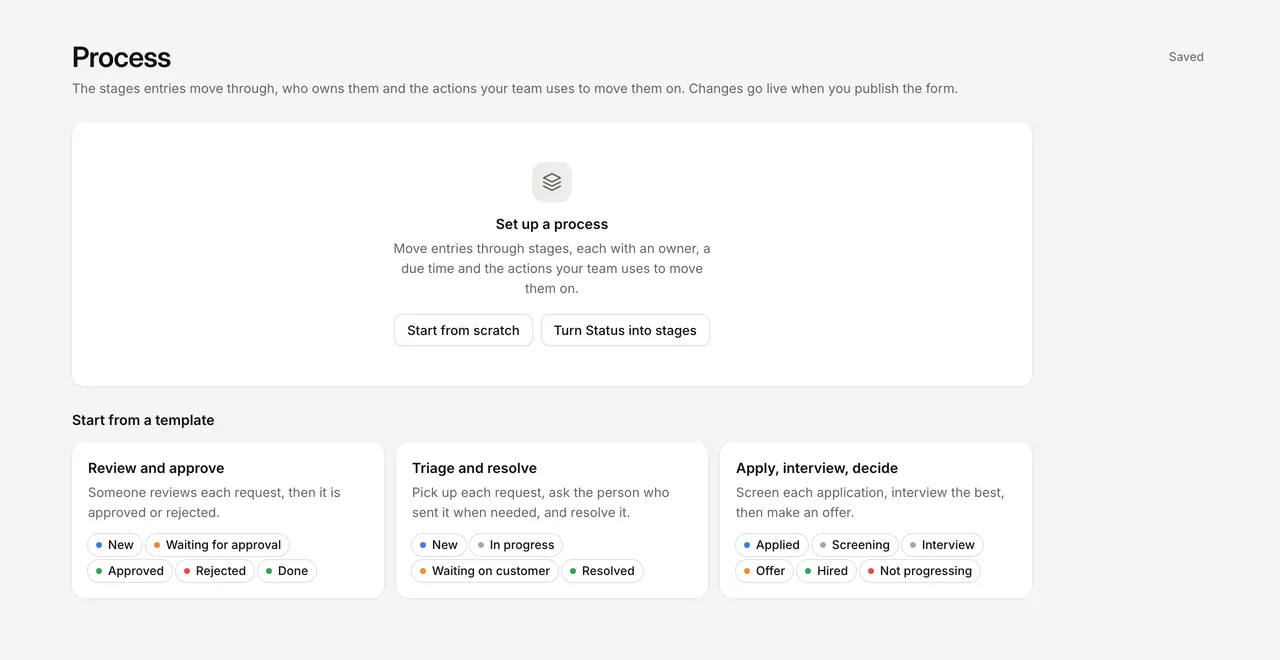Click the New chip in Triage and resolve

tap(439, 545)
